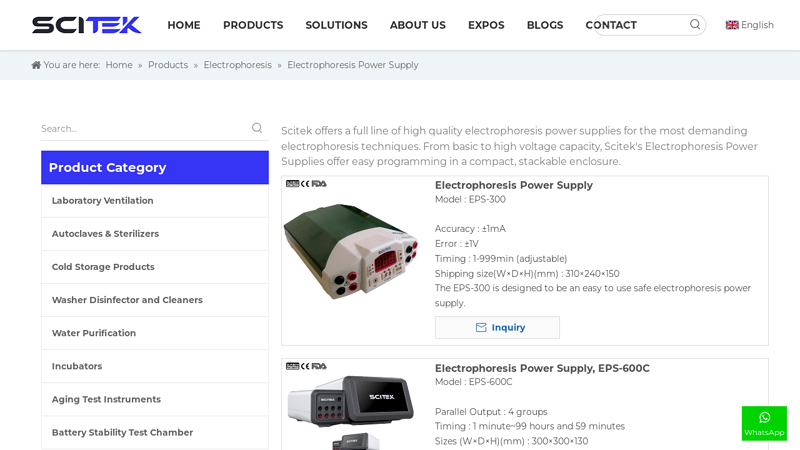The height and width of the screenshot is (450, 800).
Task: Click the sidebar search magnifier icon
Action: click(257, 128)
